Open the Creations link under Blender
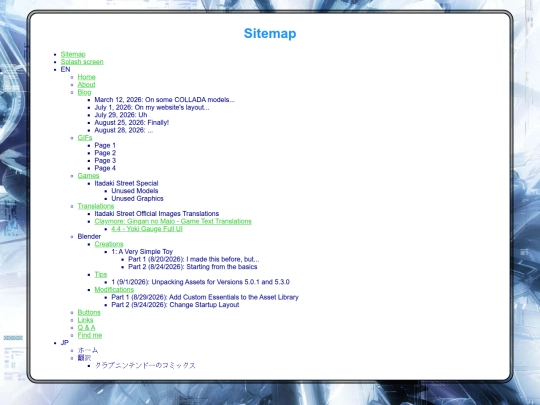Viewport: 540px width, 405px height. pos(109,244)
